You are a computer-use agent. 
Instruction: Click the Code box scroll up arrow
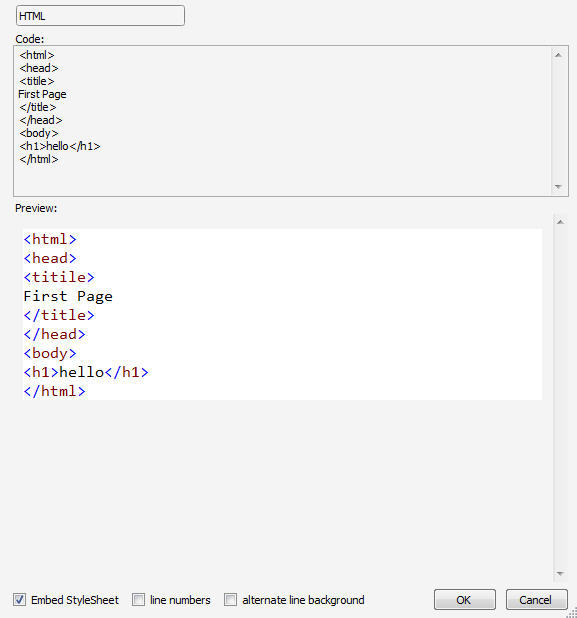pos(558,55)
